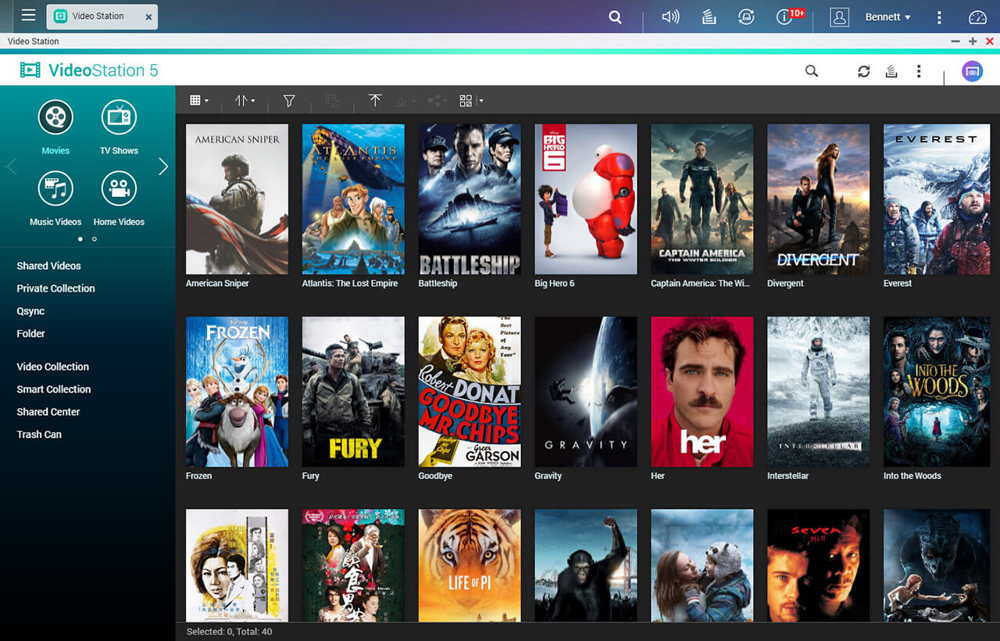The height and width of the screenshot is (641, 1000).
Task: Click the filter funnel icon in the toolbar
Action: (x=289, y=101)
